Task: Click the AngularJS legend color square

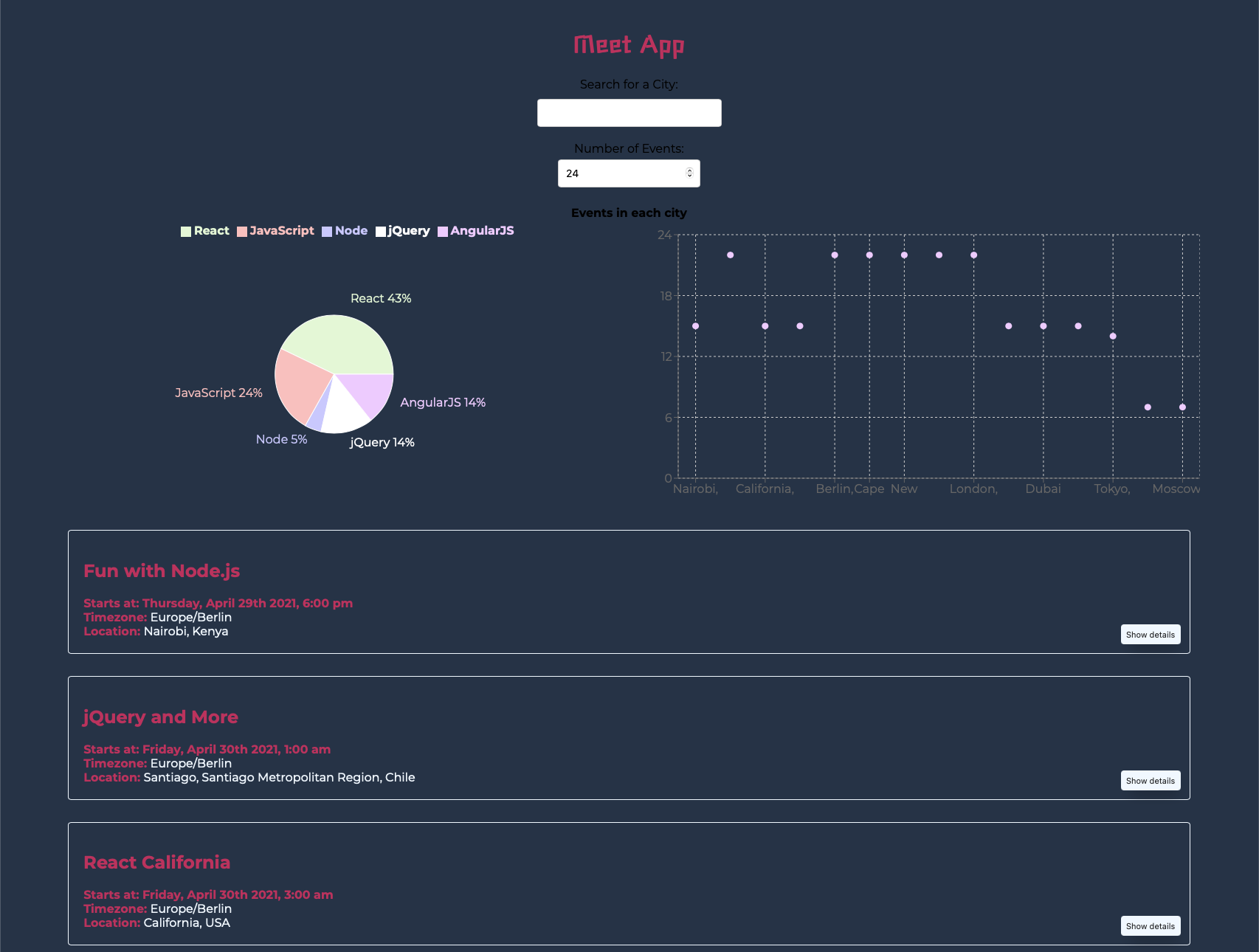Action: pyautogui.click(x=443, y=232)
